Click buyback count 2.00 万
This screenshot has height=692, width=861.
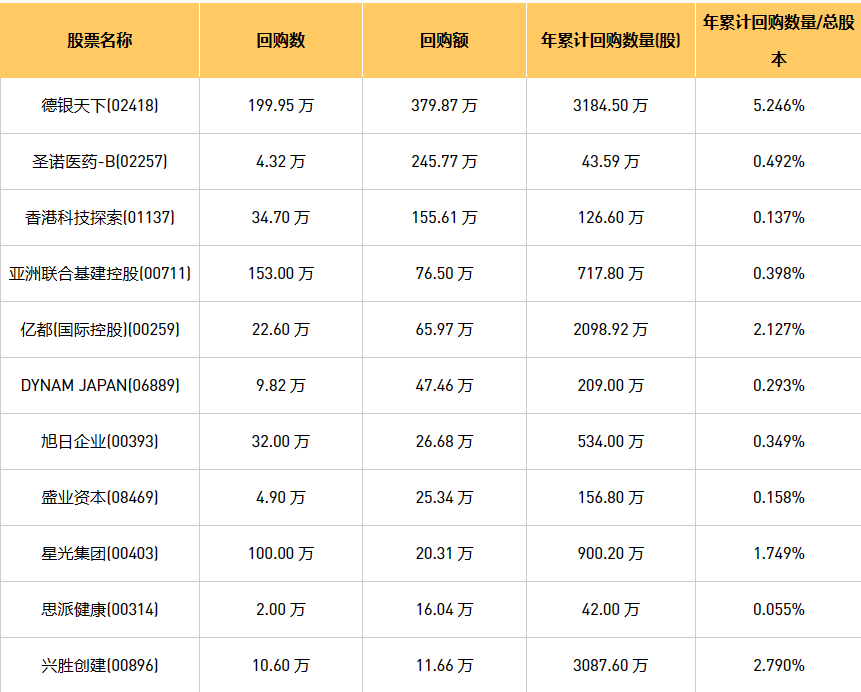tap(281, 610)
